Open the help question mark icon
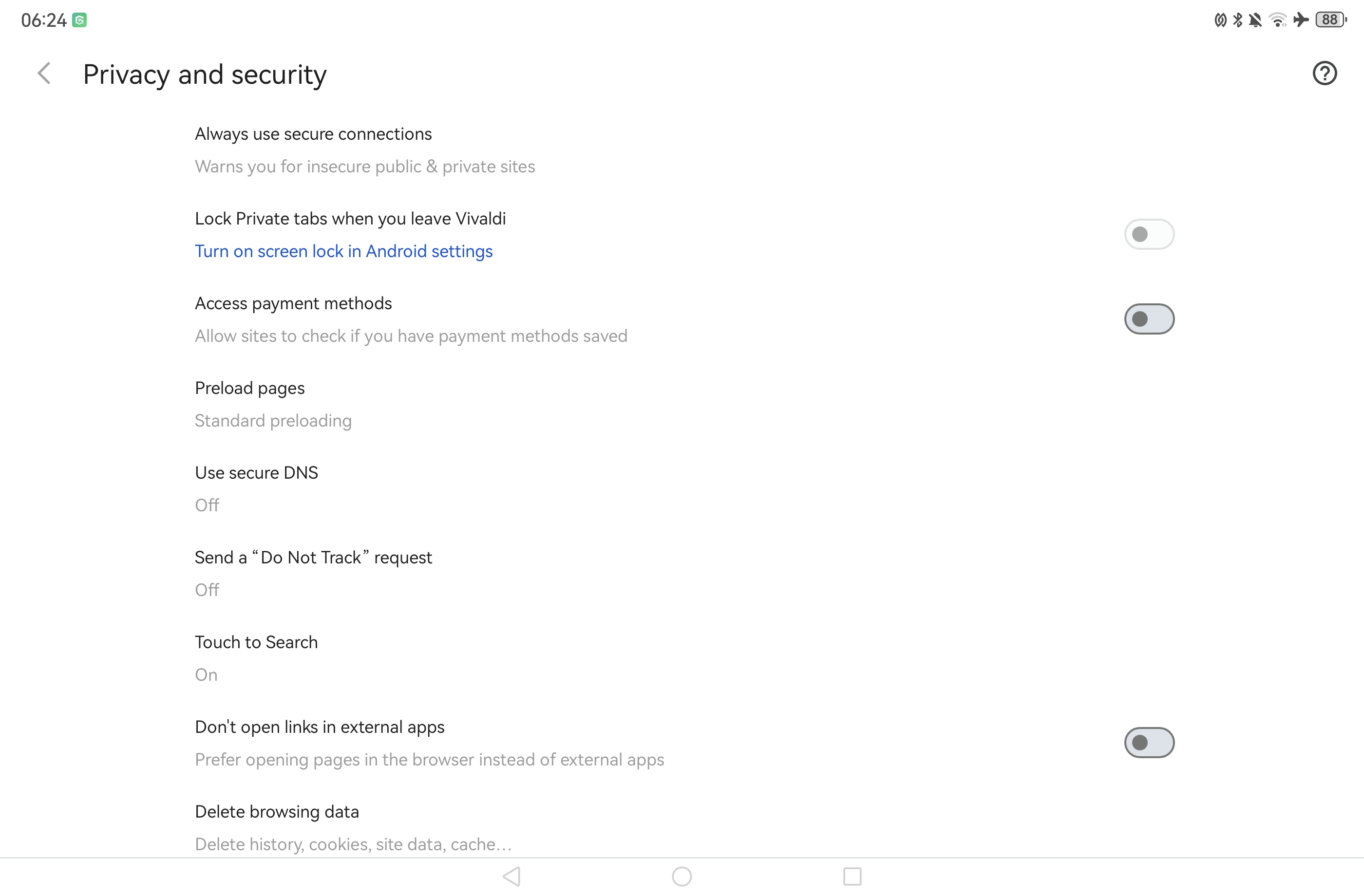Image resolution: width=1364 pixels, height=896 pixels. coord(1325,74)
